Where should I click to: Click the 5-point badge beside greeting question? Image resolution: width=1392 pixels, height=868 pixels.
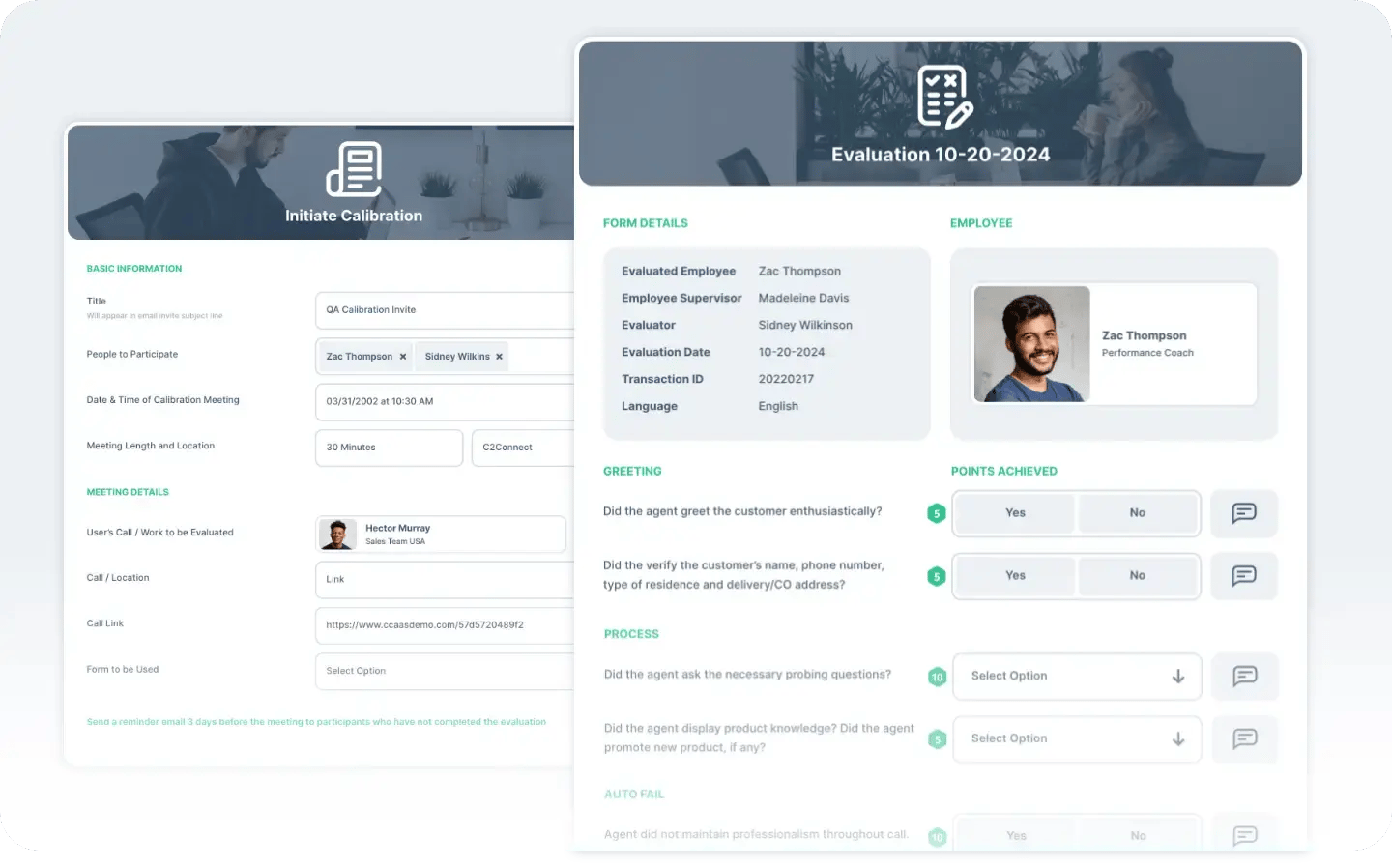point(936,513)
